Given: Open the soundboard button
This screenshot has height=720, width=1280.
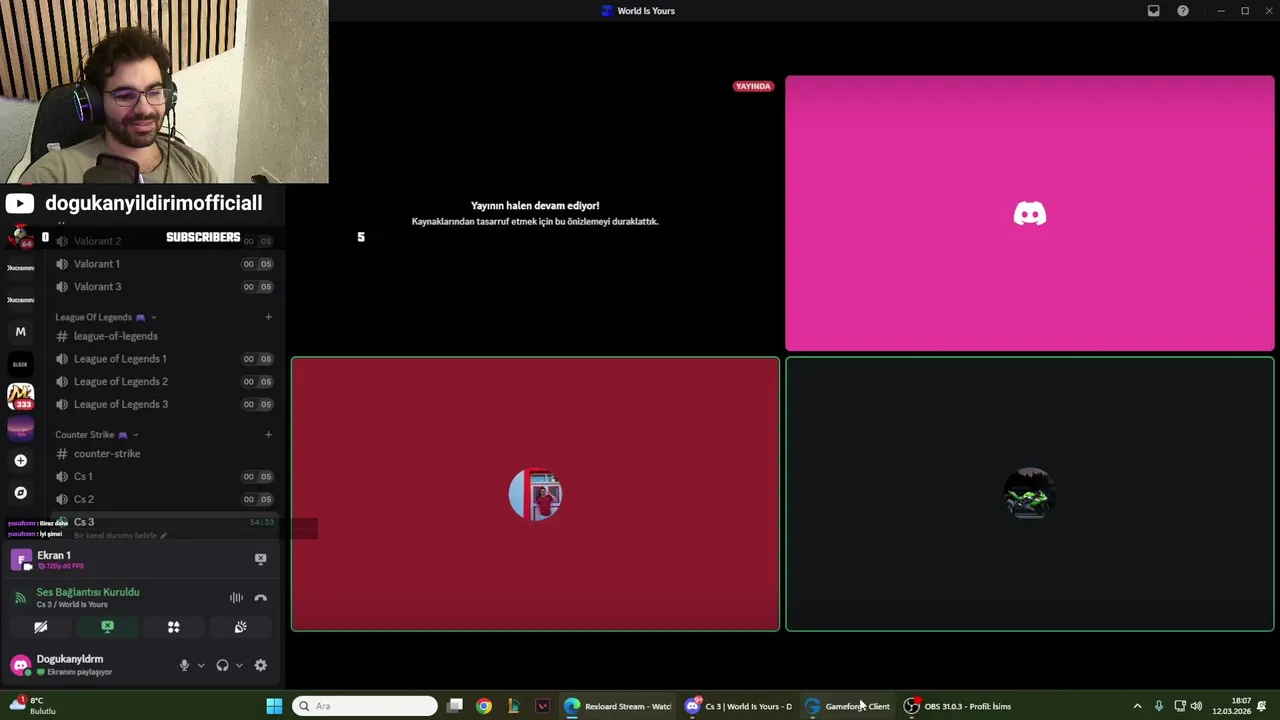Looking at the screenshot, I should [240, 627].
